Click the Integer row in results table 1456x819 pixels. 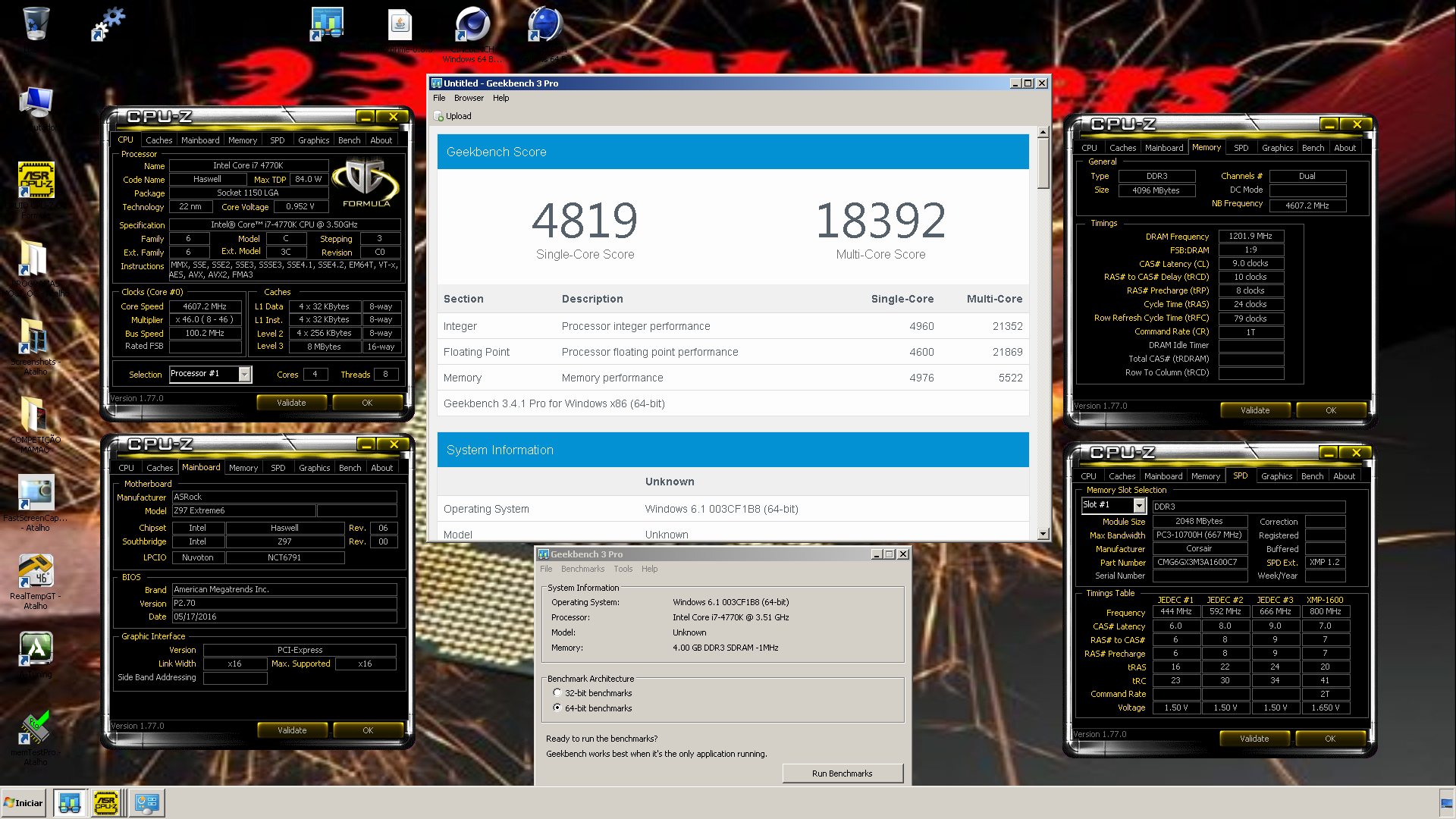(733, 326)
